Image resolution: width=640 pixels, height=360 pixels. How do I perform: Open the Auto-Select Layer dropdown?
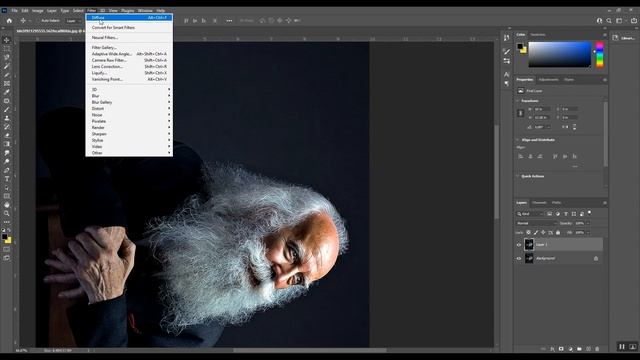point(72,20)
